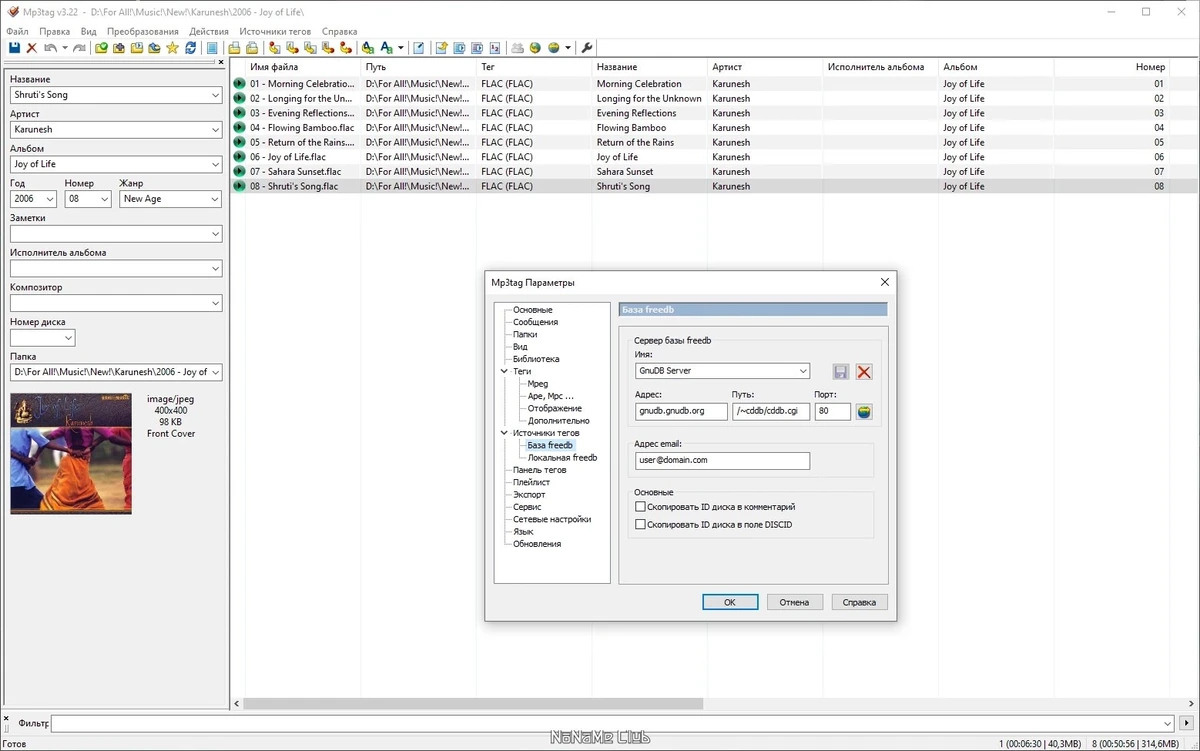The width and height of the screenshot is (1200, 751).
Task: Select Локальная freedb in settings tree
Action: coord(562,458)
